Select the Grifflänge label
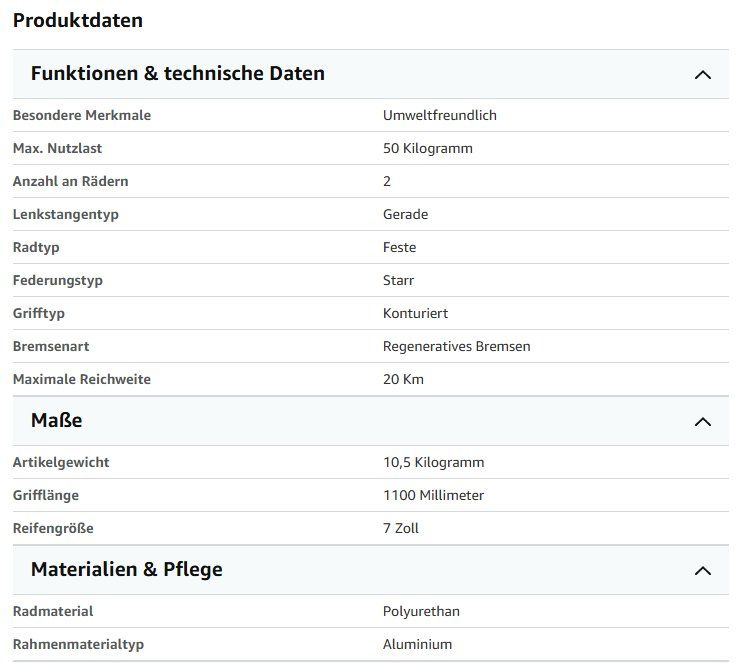The height and width of the screenshot is (663, 736). point(46,495)
